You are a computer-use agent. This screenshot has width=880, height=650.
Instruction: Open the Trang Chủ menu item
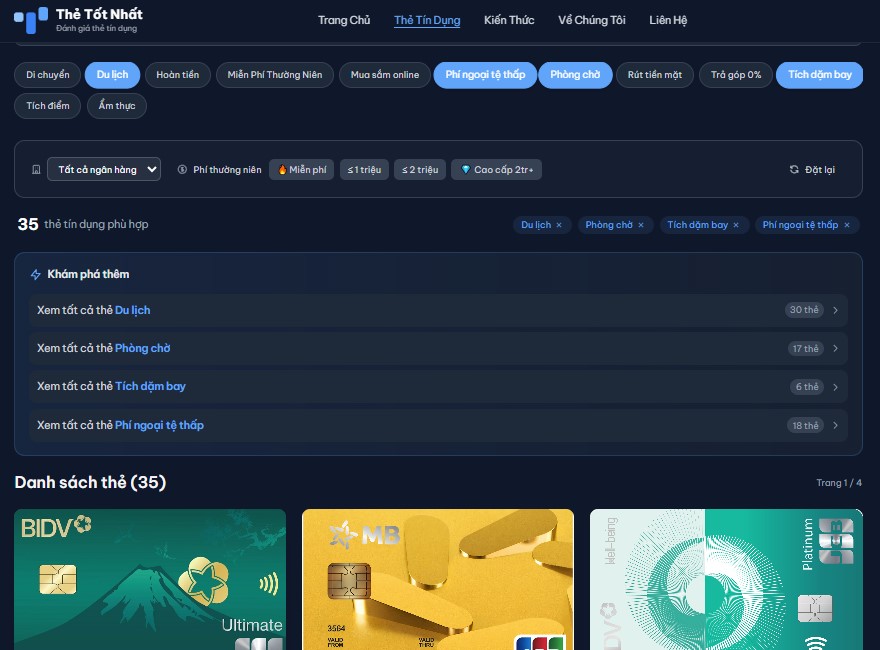[344, 20]
